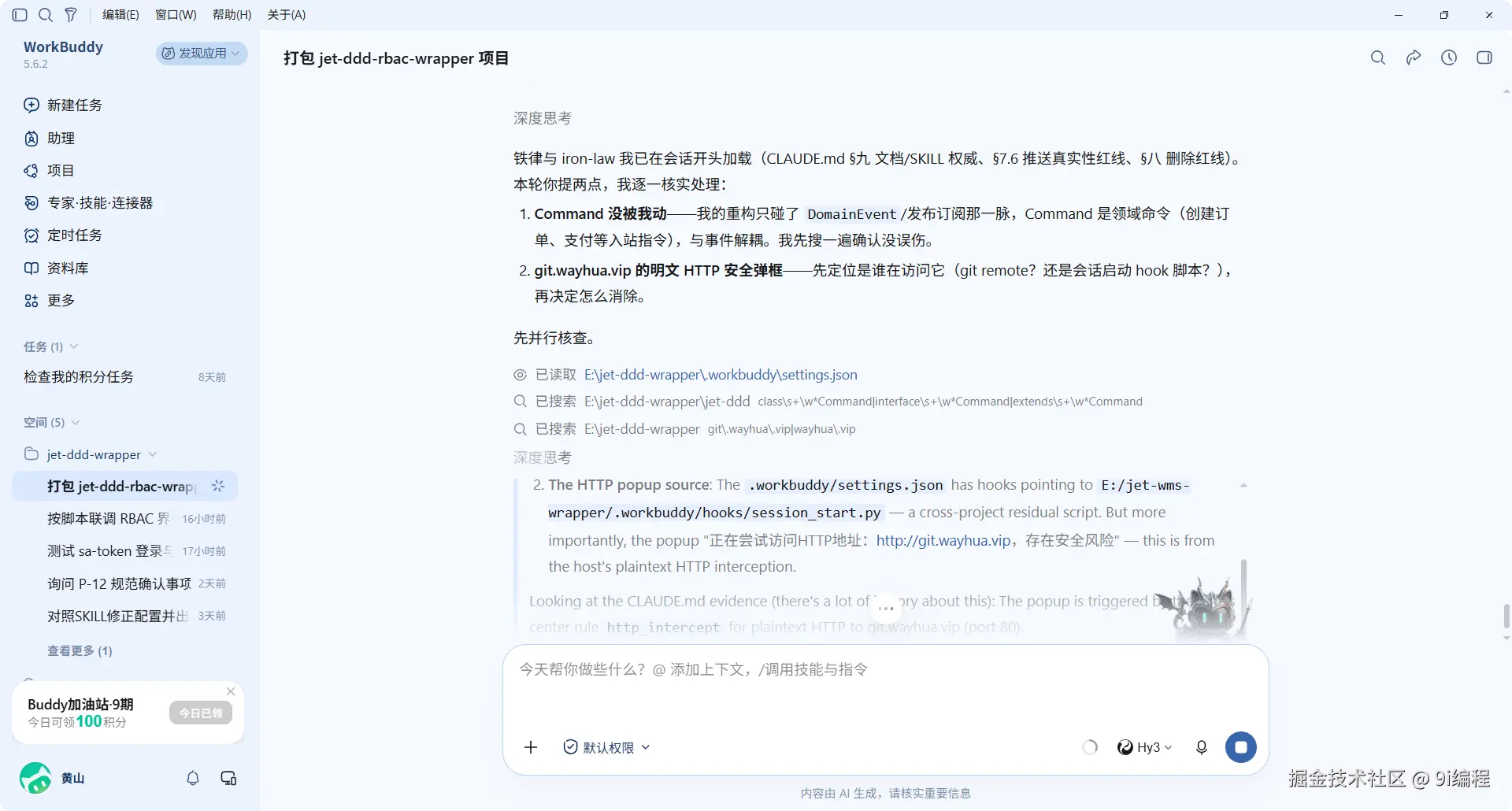Open the 关于(A) menu
Screen dimensions: 1512x811
pyautogui.click(x=287, y=15)
